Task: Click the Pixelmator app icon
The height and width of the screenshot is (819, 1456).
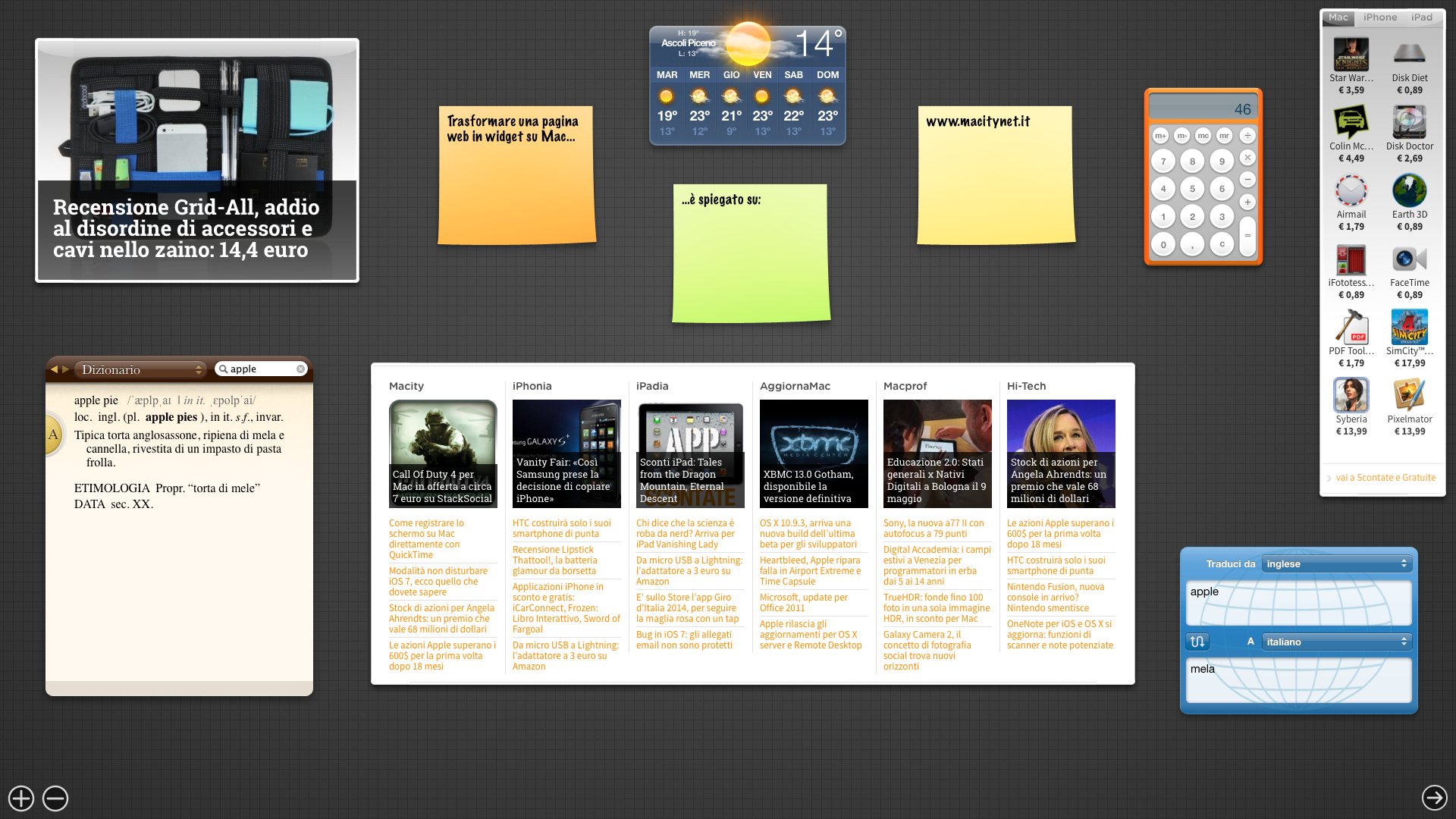Action: pos(1409,396)
